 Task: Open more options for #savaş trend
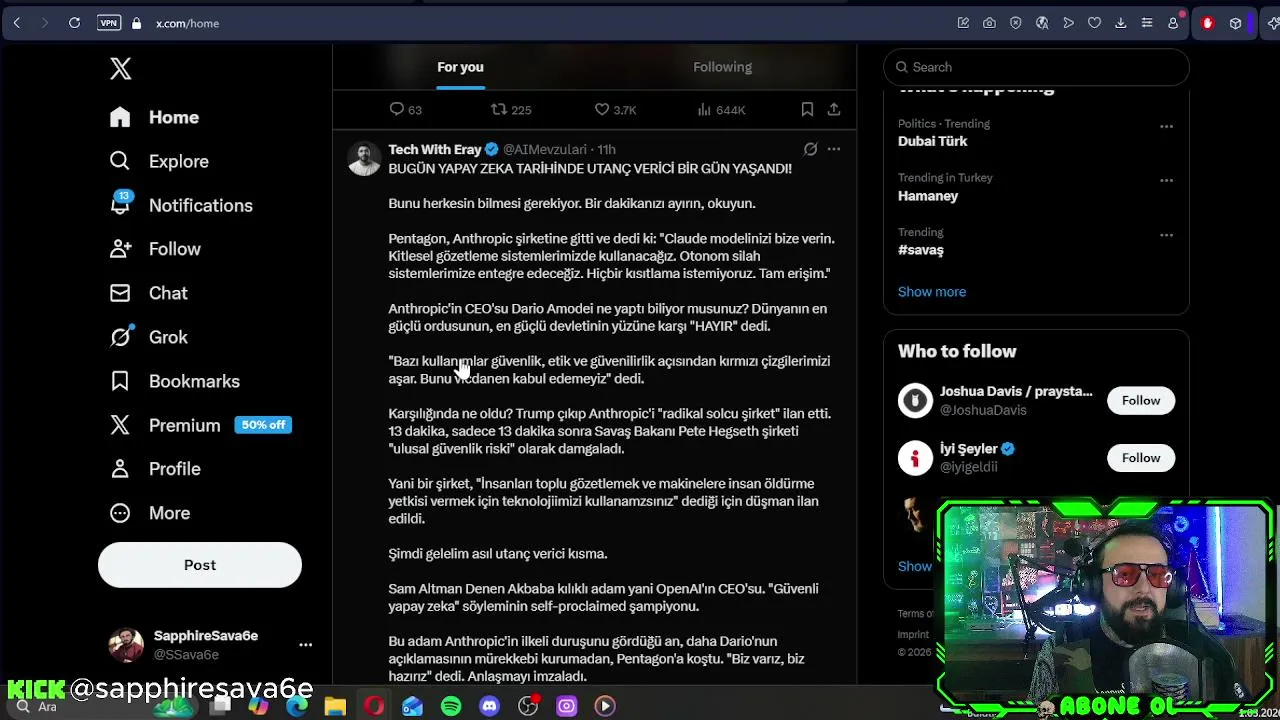click(1166, 235)
